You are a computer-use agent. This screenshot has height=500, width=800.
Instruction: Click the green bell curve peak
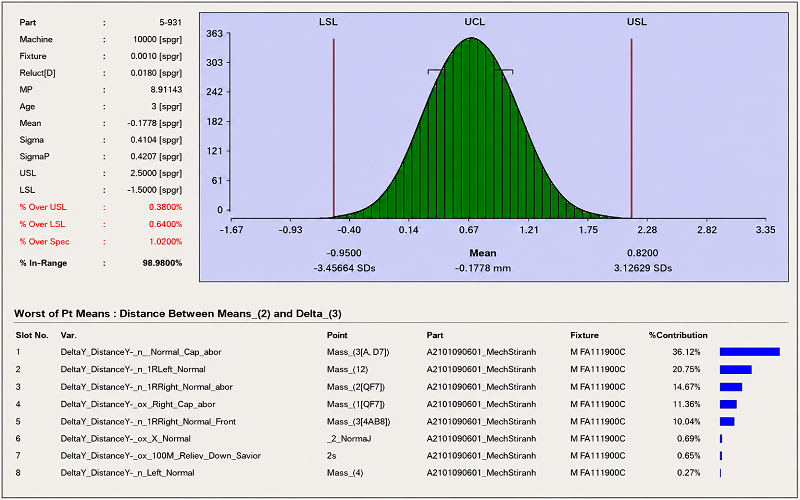[x=472, y=41]
